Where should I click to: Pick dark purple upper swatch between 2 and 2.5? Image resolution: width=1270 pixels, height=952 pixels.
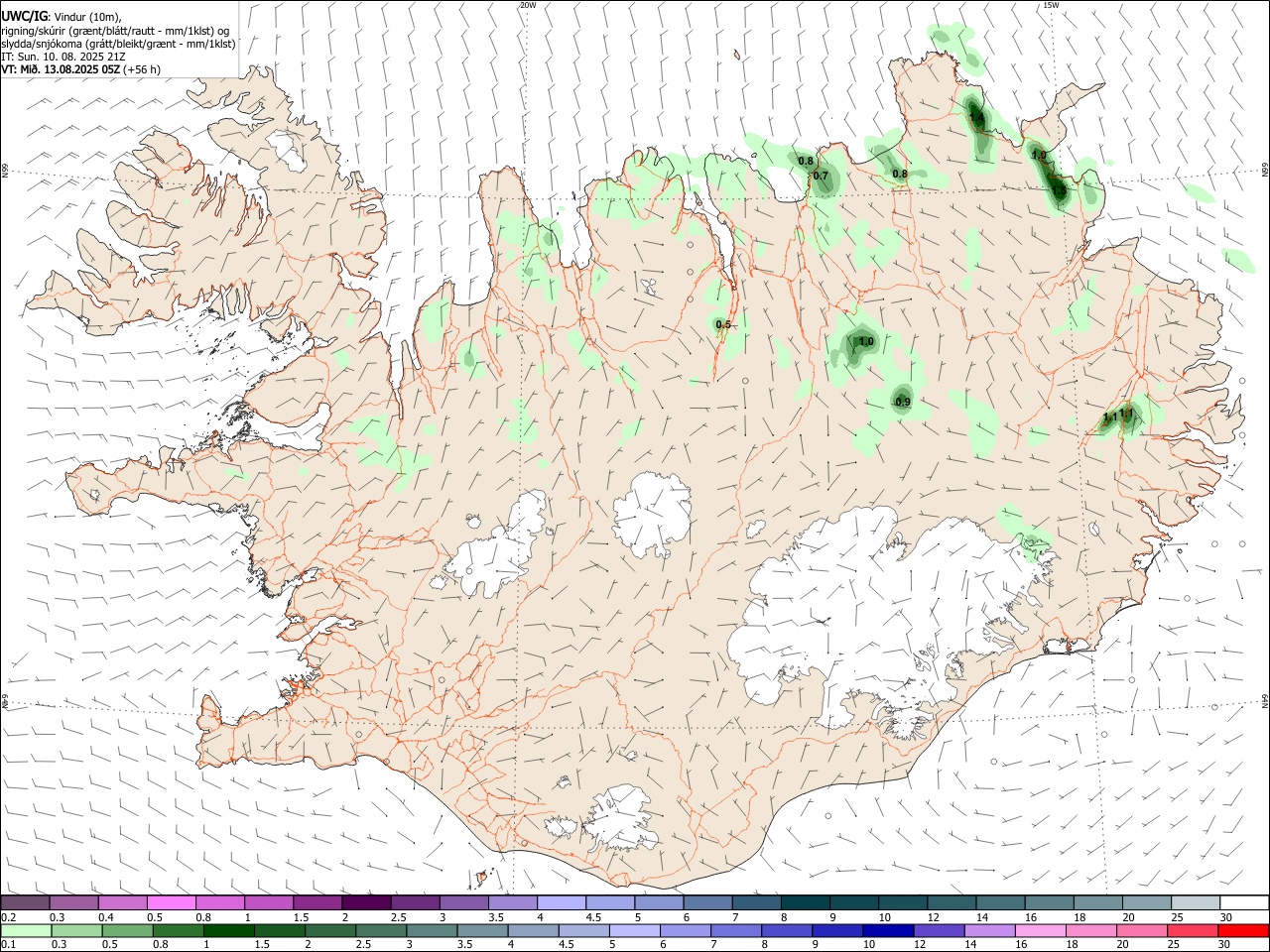coord(366,902)
